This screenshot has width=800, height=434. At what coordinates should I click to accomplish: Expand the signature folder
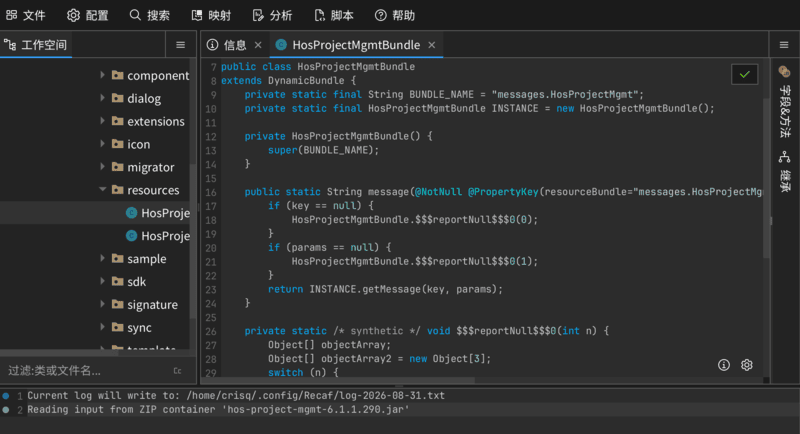[103, 304]
